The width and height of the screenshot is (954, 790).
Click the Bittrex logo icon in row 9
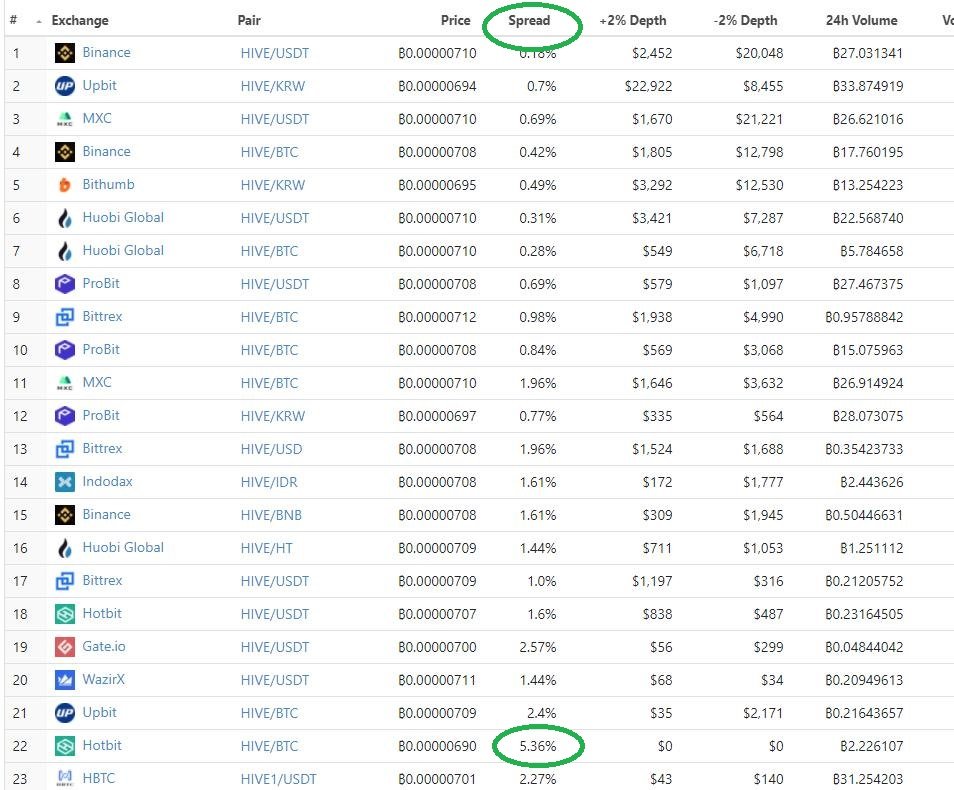click(x=64, y=317)
